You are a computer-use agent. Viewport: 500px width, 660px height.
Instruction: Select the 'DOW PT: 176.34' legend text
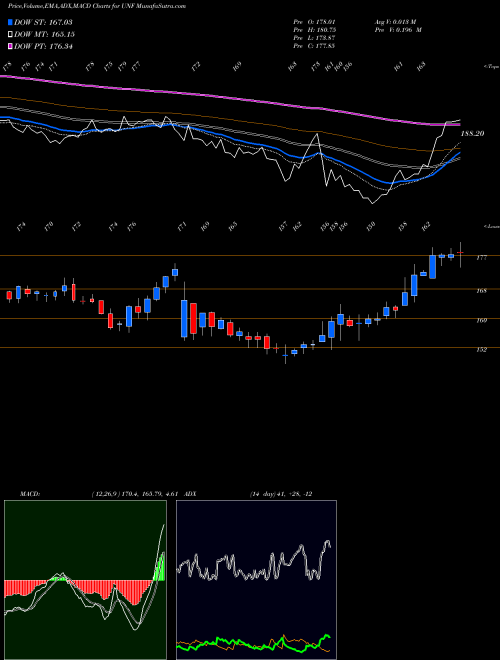43,46
